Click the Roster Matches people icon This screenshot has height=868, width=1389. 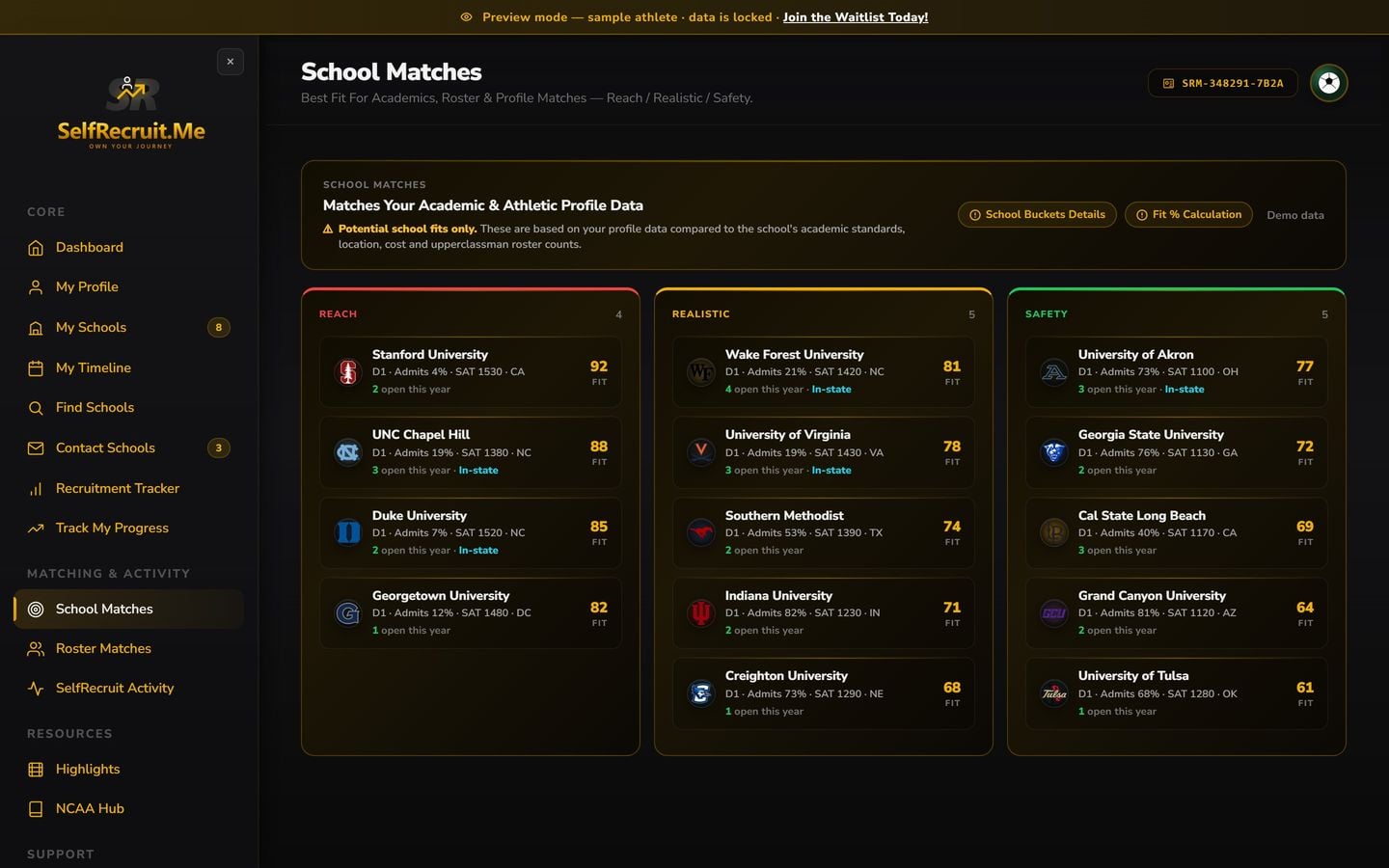[x=36, y=649]
